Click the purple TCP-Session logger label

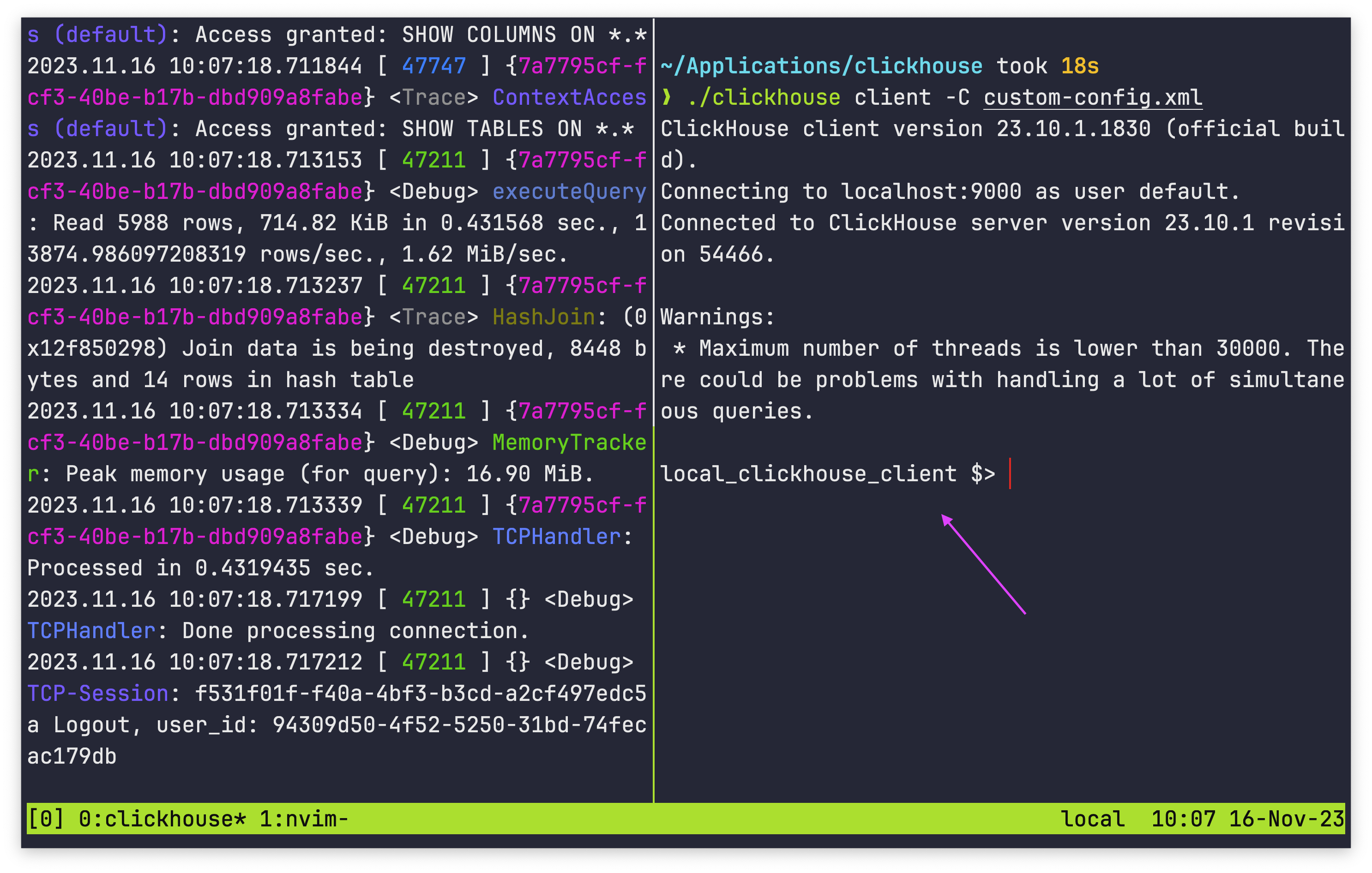98,693
